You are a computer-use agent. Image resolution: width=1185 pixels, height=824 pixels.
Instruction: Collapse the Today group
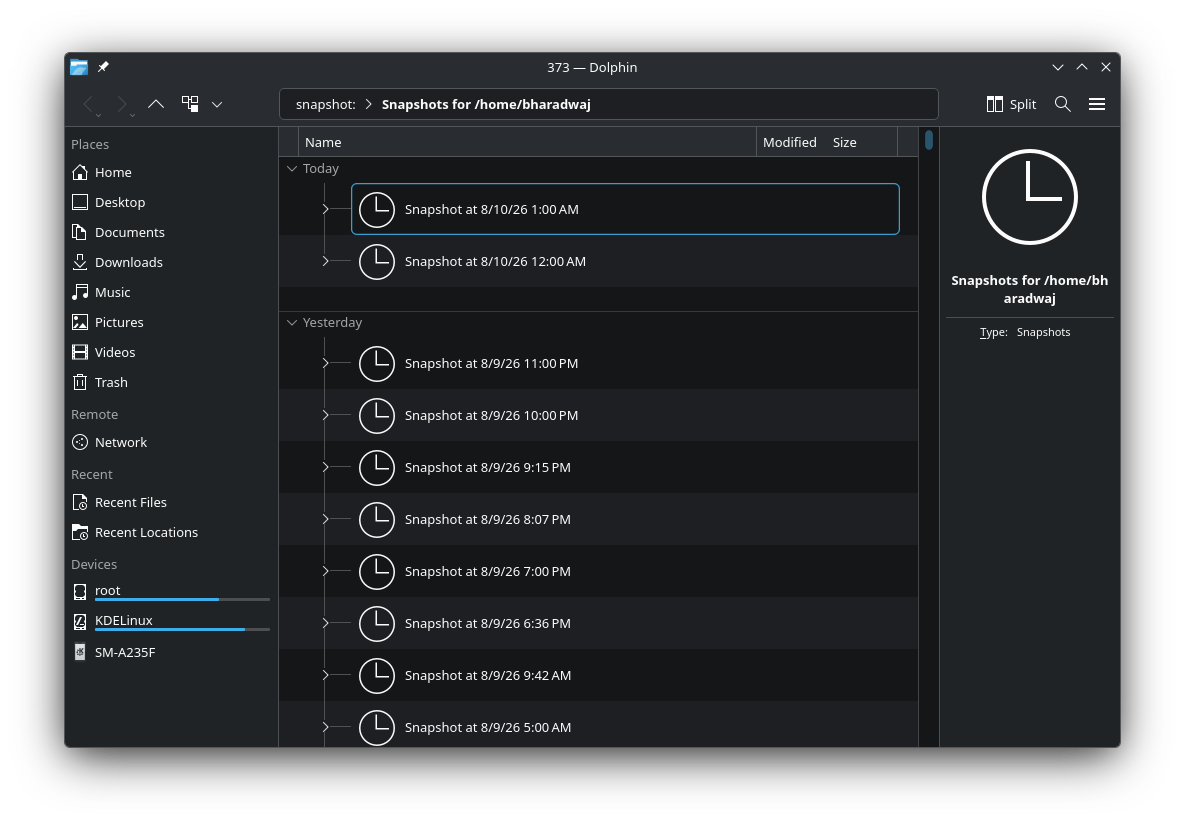click(292, 169)
